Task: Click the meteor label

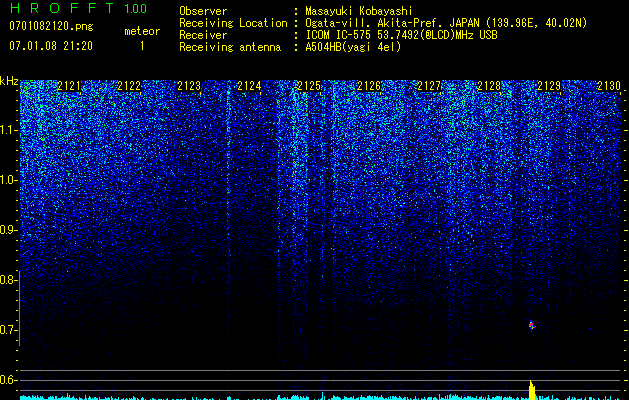Action: pyautogui.click(x=142, y=31)
